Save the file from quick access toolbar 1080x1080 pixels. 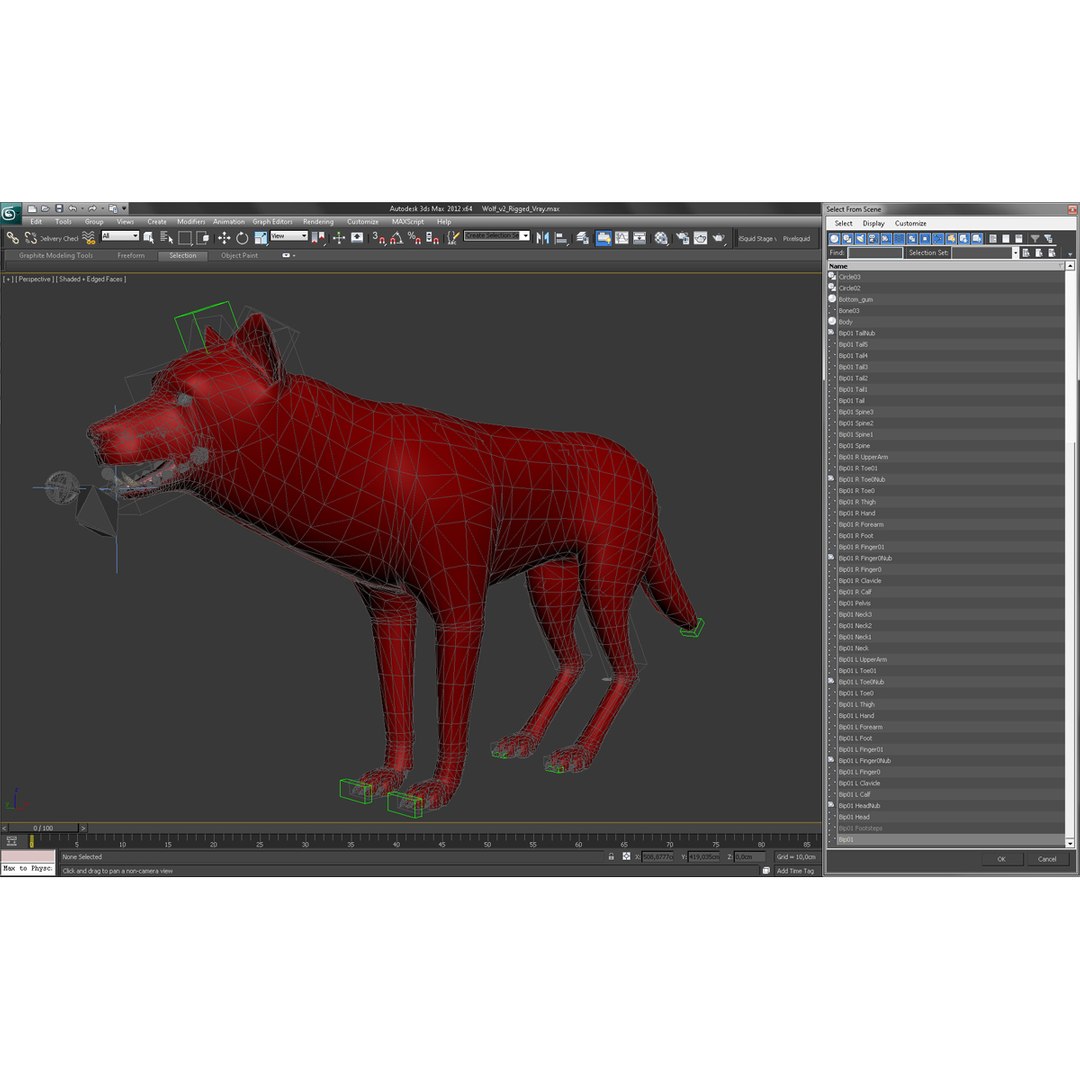[x=59, y=209]
